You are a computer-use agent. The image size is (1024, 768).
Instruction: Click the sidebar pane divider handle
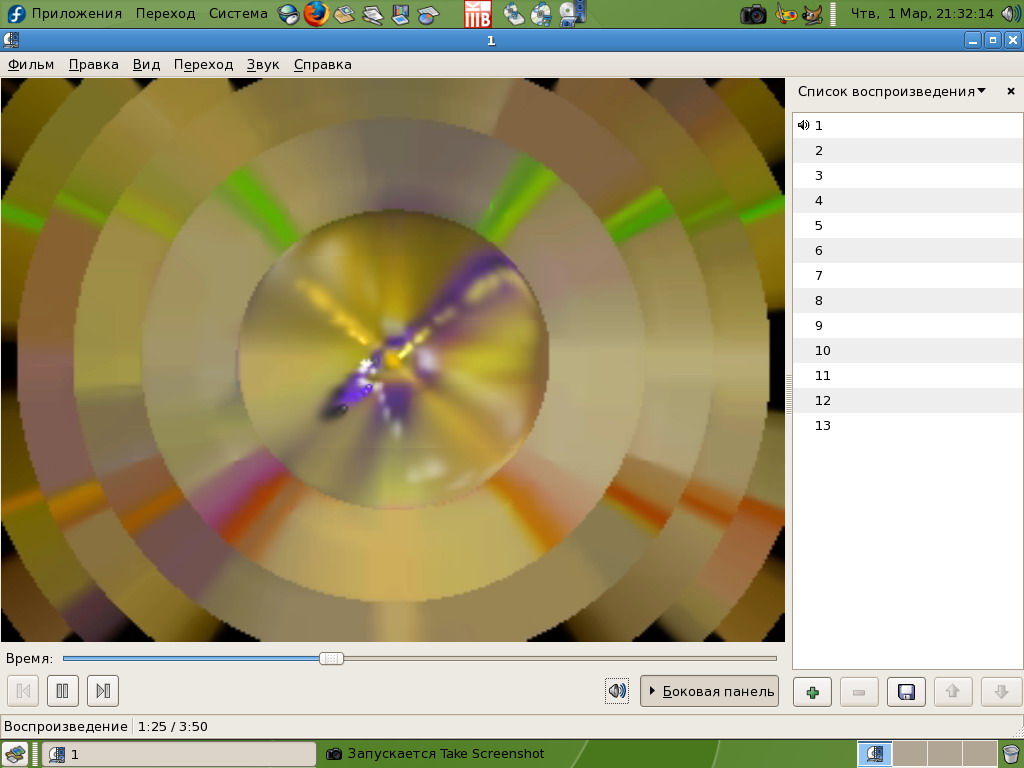(789, 394)
